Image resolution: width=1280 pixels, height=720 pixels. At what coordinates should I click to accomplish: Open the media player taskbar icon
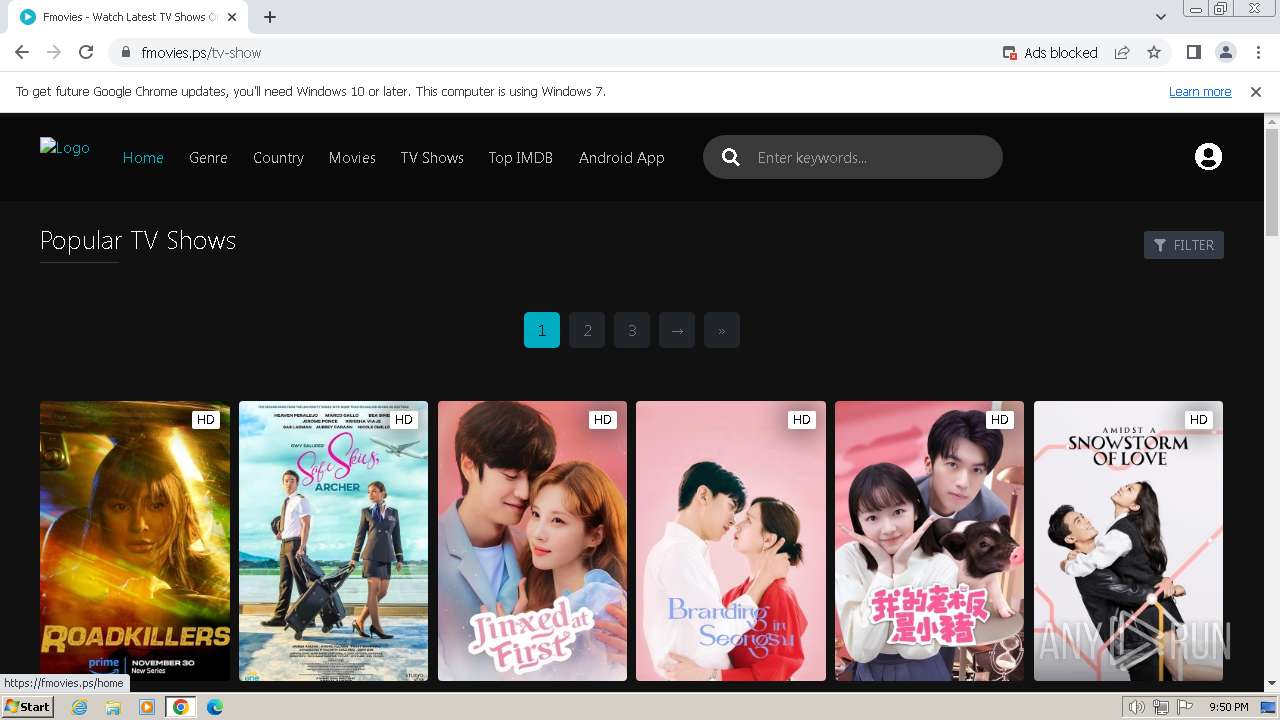(x=147, y=707)
